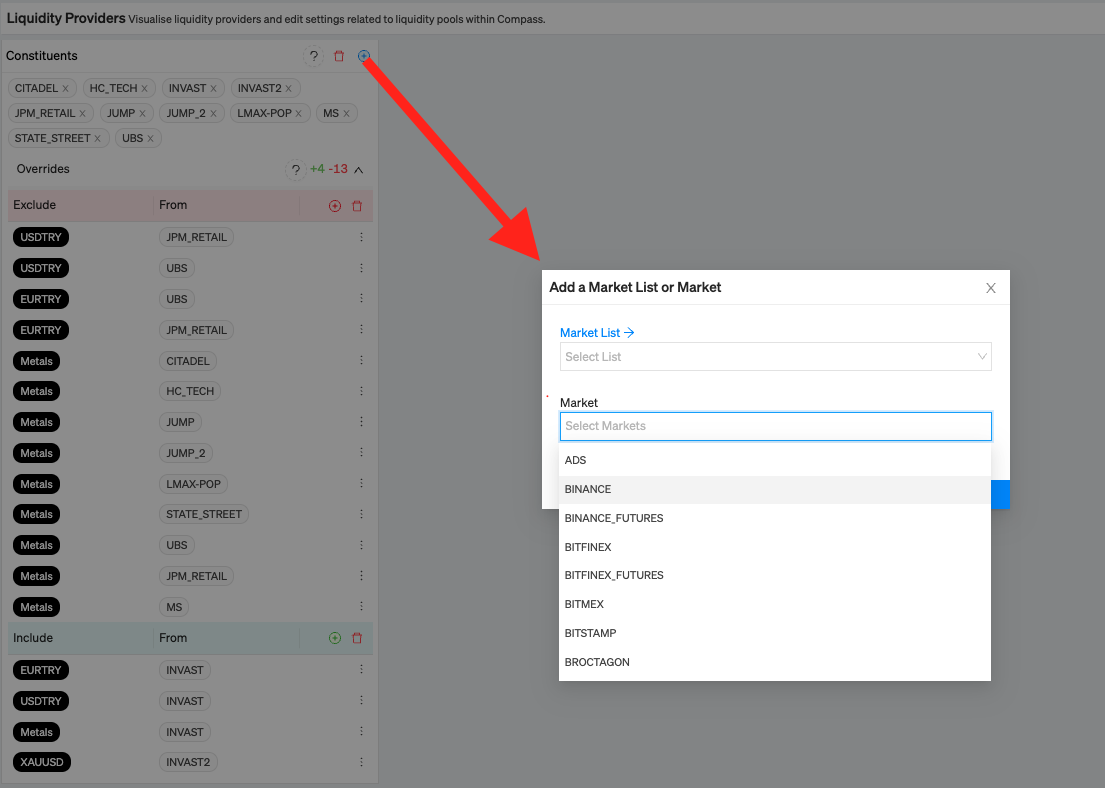This screenshot has width=1105, height=788.
Task: Open row menu for EURTRY from INVAST
Action: [362, 669]
